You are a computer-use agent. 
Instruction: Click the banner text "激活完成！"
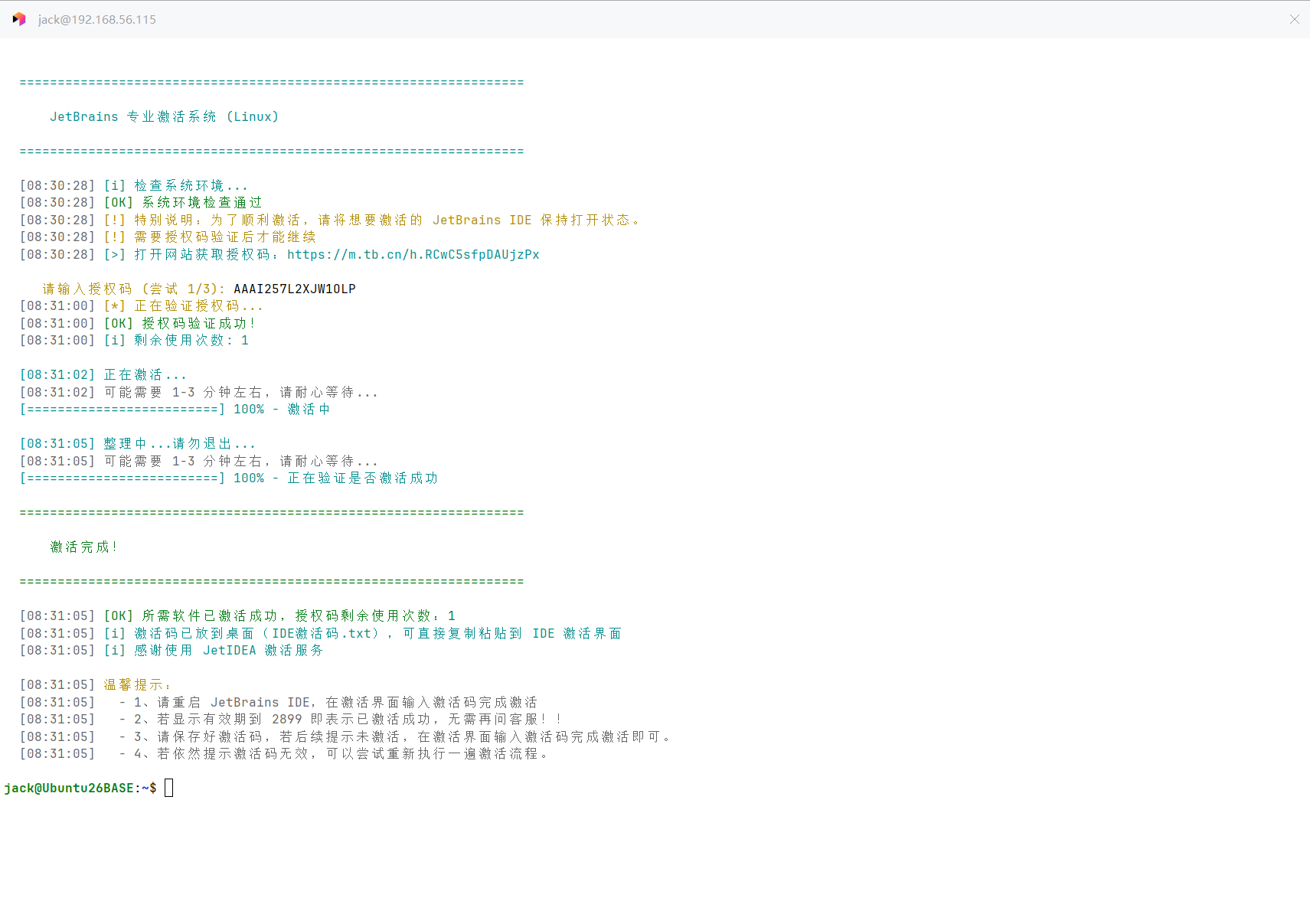click(84, 547)
